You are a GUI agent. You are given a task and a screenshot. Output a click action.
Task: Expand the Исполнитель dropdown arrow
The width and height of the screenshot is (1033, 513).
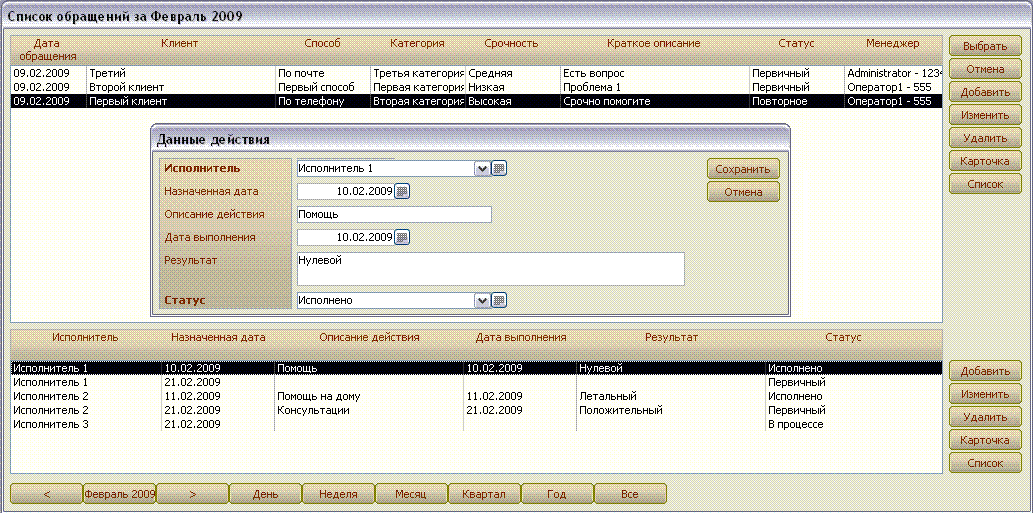(x=482, y=169)
